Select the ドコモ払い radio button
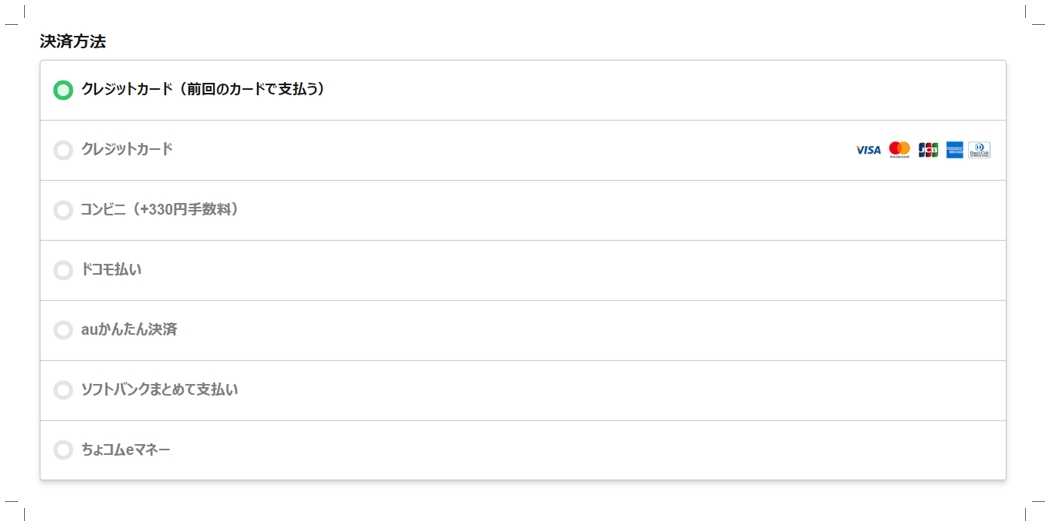The image size is (1050, 526). (63, 270)
